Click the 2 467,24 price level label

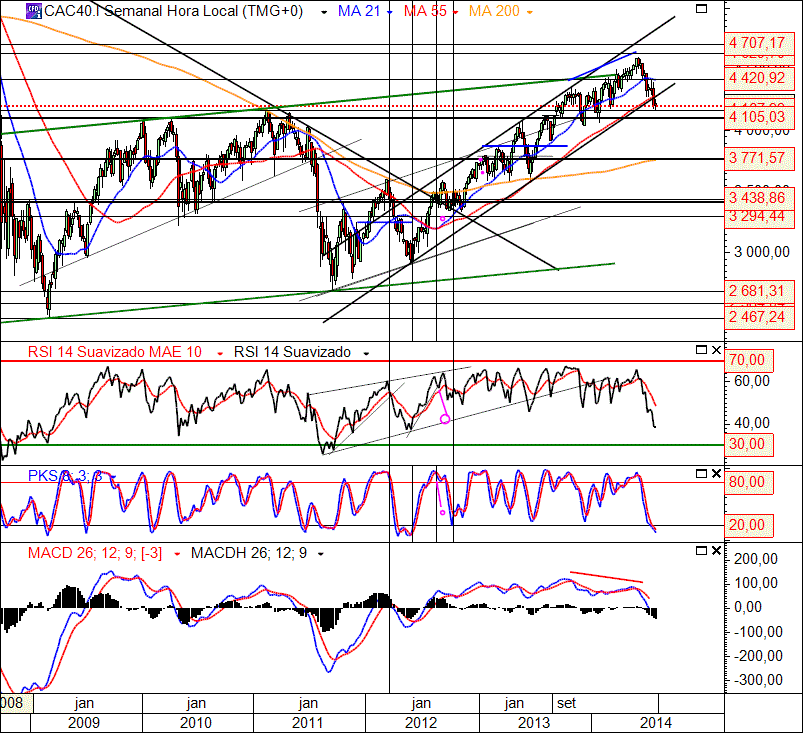click(x=757, y=317)
